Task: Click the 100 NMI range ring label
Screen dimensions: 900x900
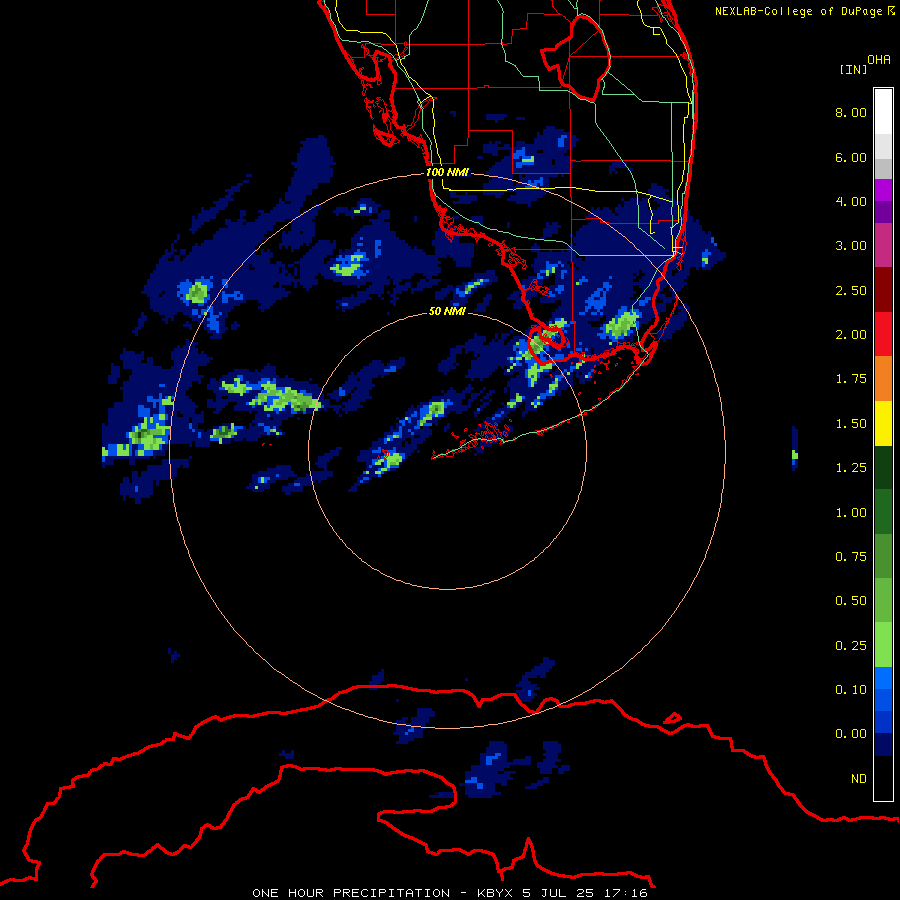Action: tap(447, 172)
